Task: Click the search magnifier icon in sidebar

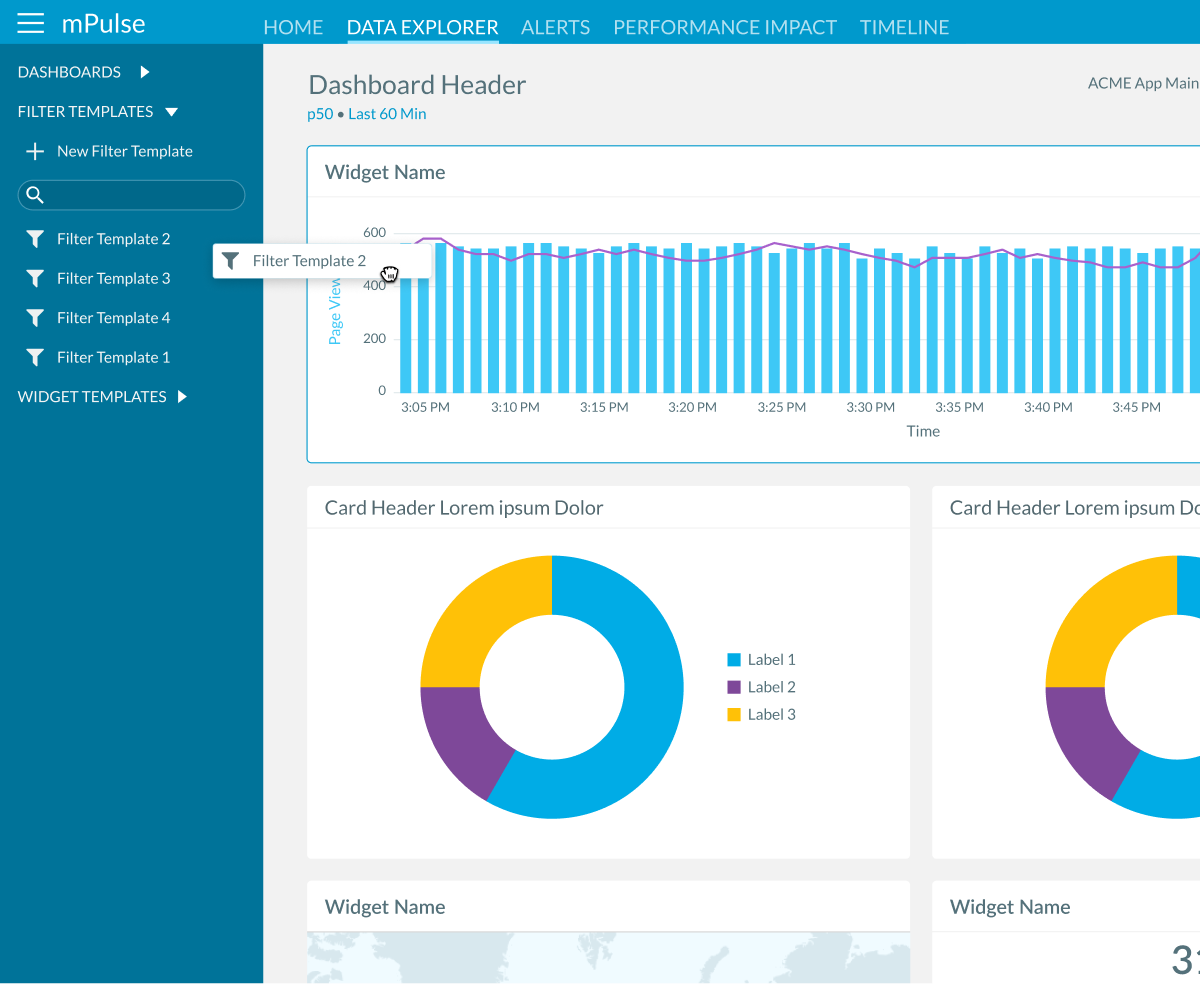Action: (x=36, y=194)
